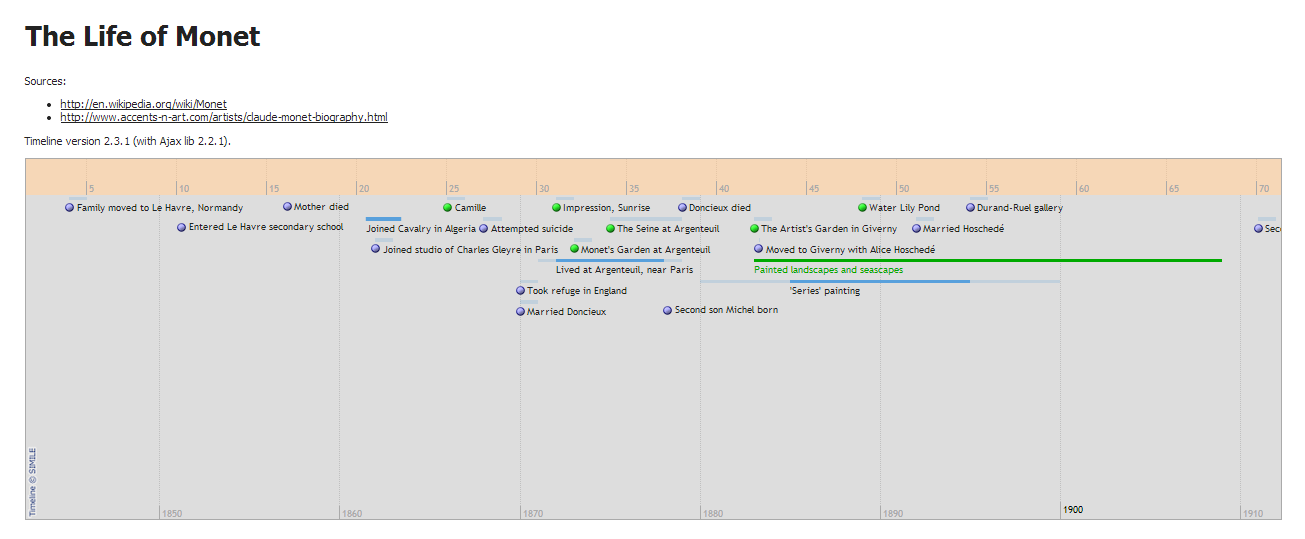
Task: Select the Water Lily Pond green marker
Action: coord(862,208)
